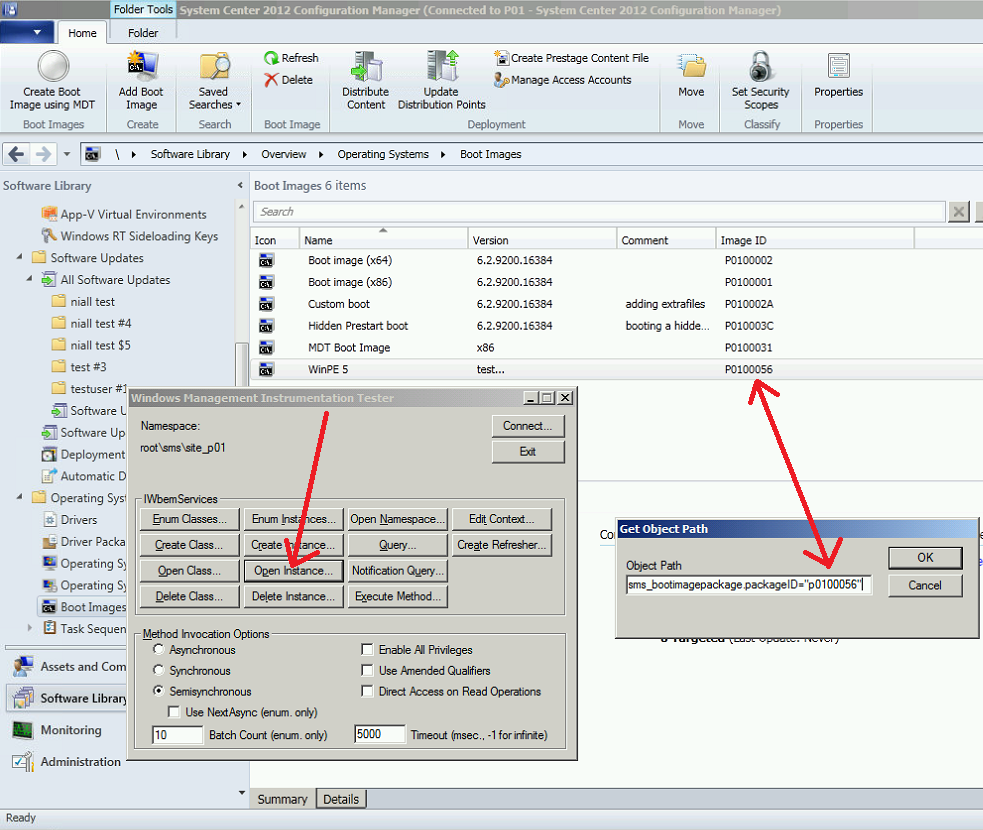Click the Timeout value input field
983x830 pixels.
click(379, 734)
